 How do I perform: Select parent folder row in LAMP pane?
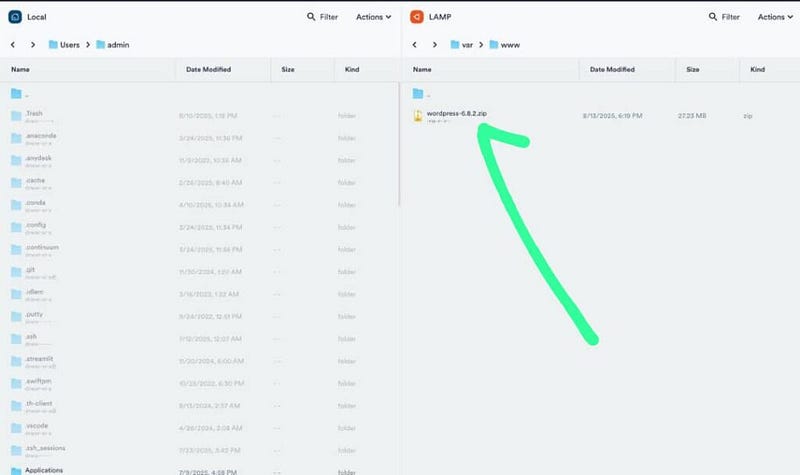pyautogui.click(x=601, y=94)
